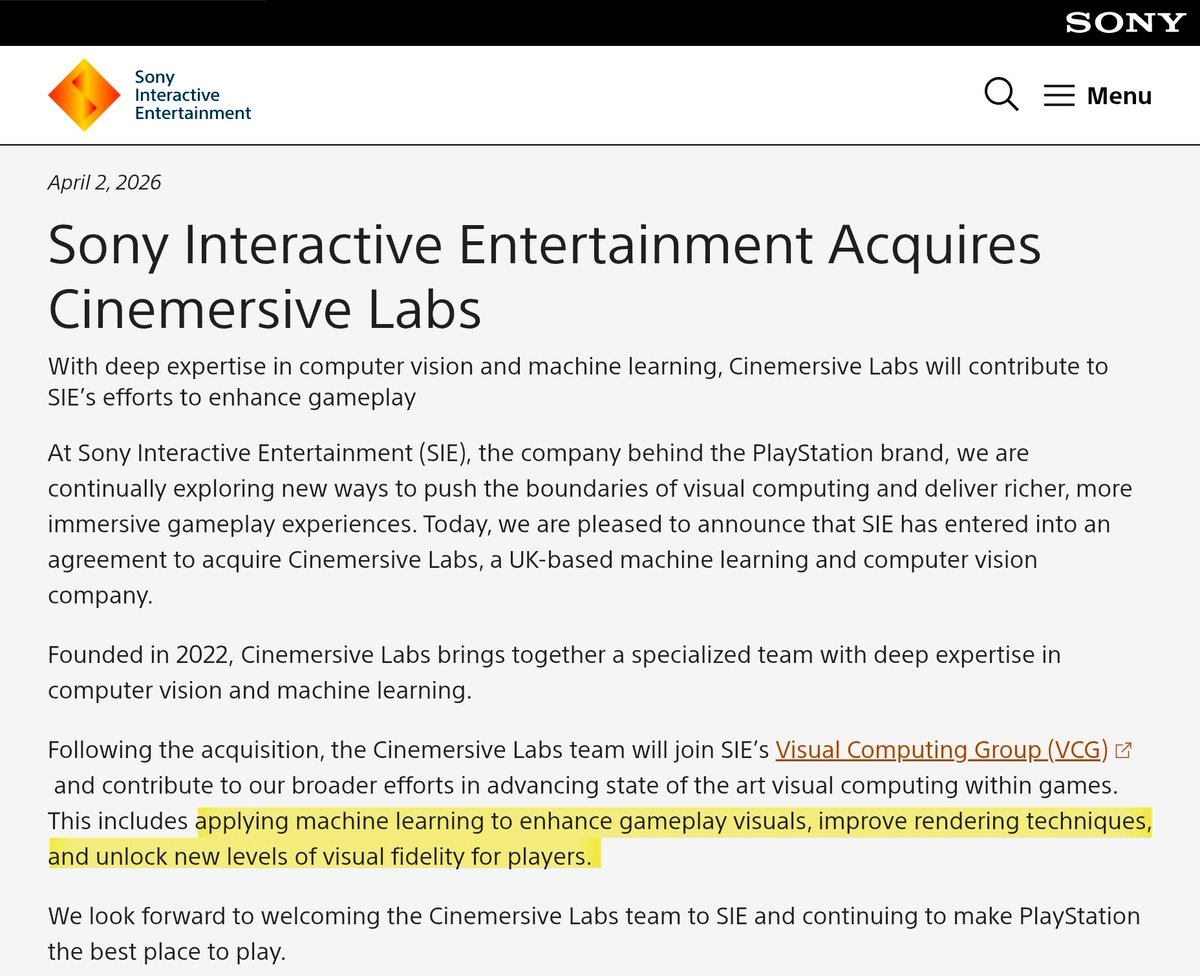
Task: Click the subheading starting 'With deep expertise'
Action: tap(578, 381)
